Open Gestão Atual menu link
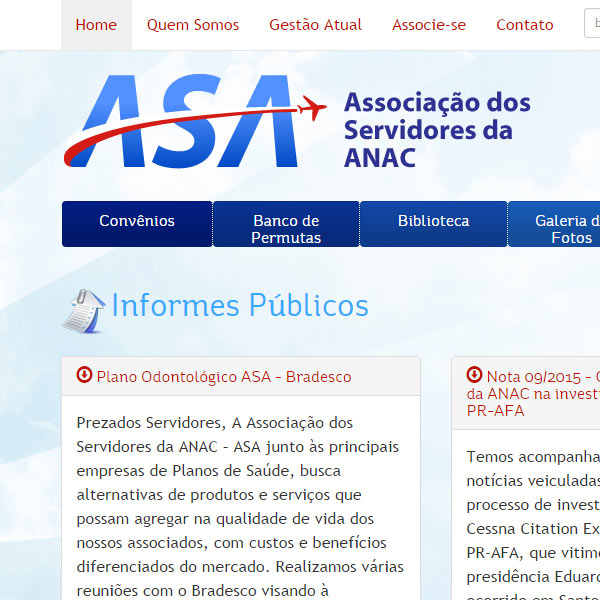Viewport: 600px width, 600px height. click(x=315, y=25)
